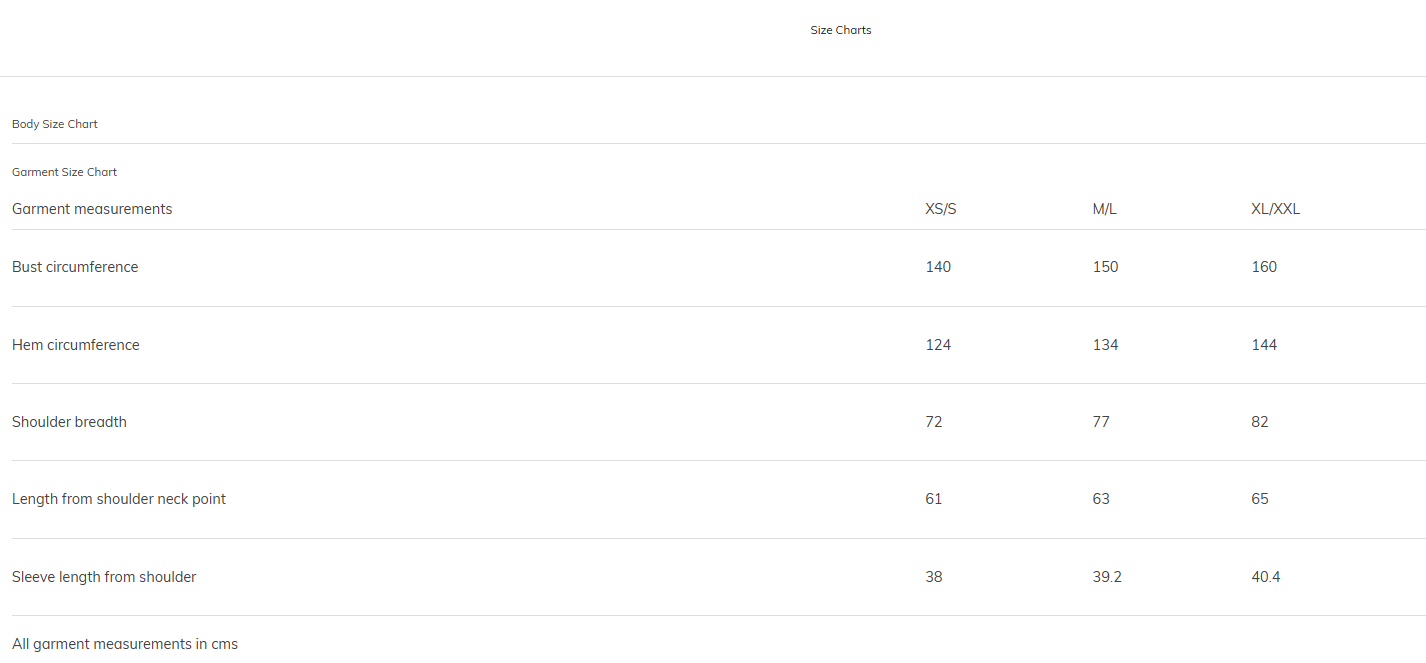Click the bust value 160 for XL/XXL

1264,267
